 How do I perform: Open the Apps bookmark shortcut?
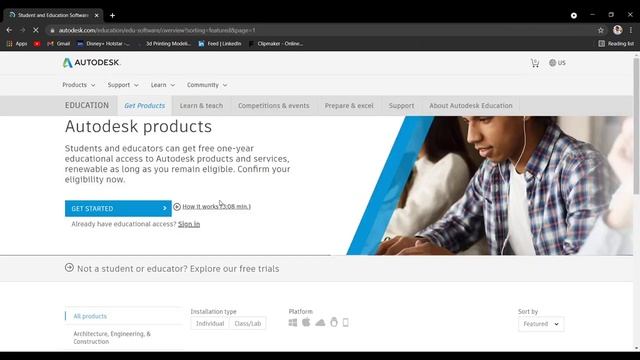point(17,44)
